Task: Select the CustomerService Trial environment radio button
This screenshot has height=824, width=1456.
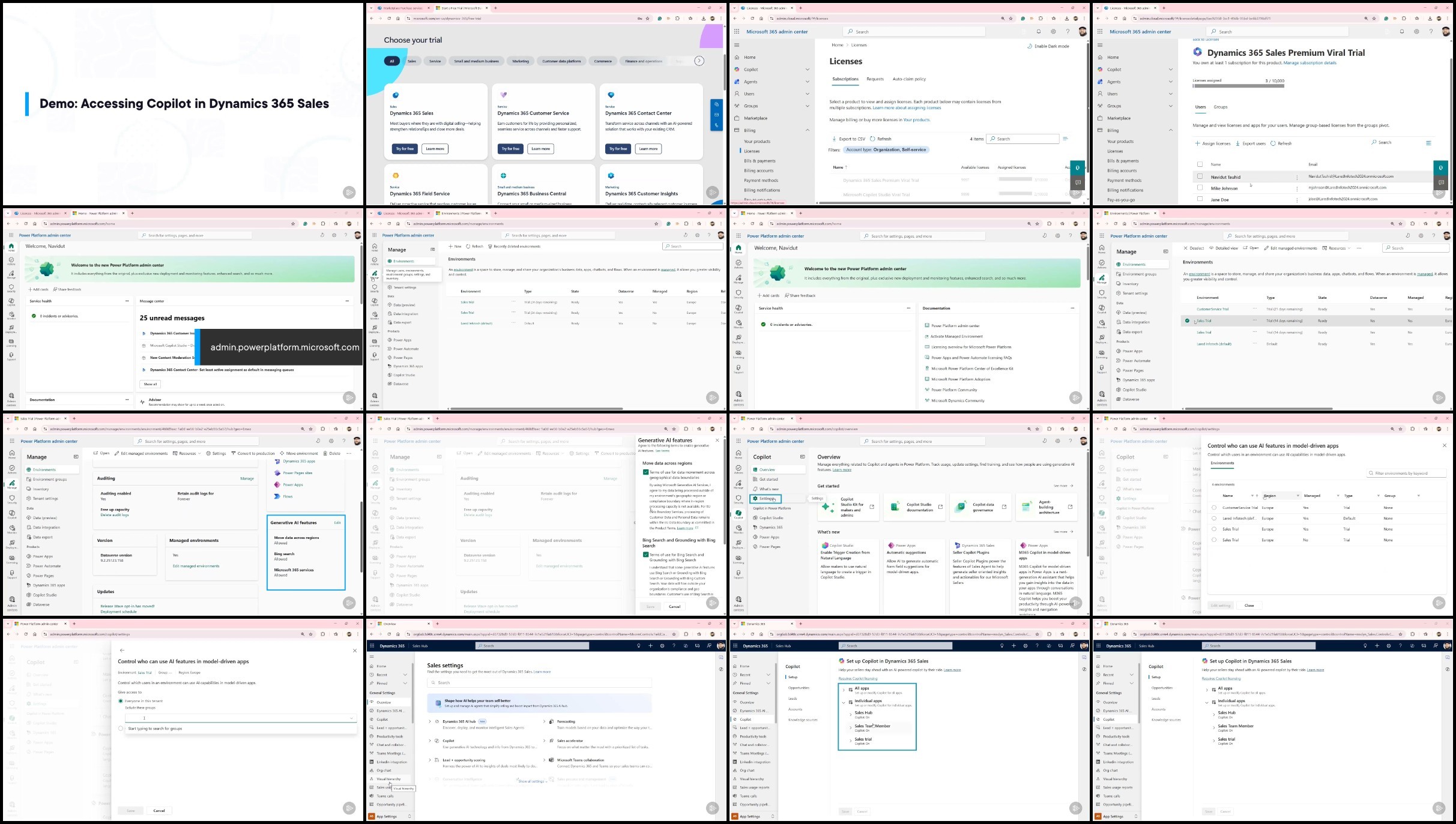Action: tap(1214, 508)
